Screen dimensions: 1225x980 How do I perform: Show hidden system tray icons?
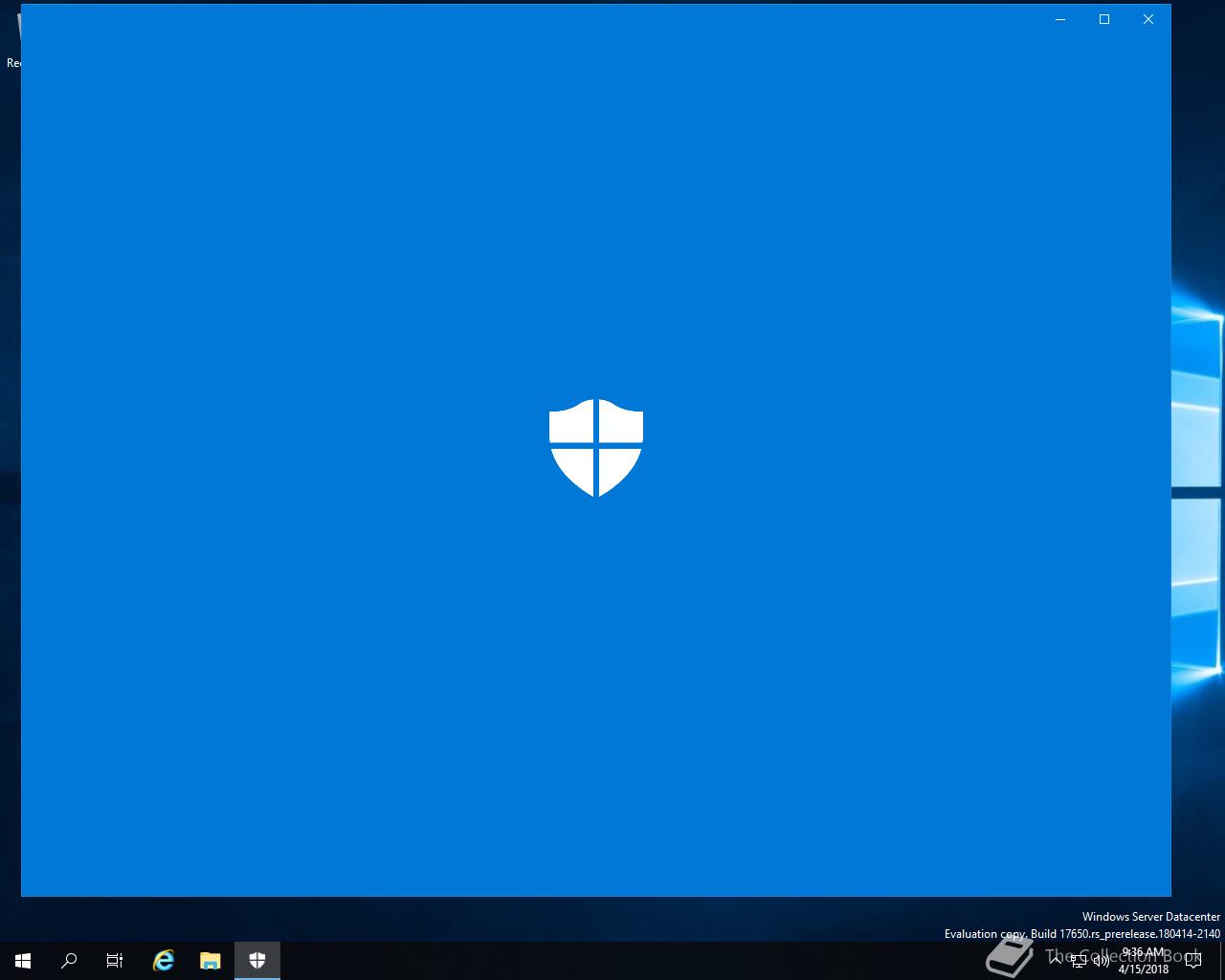1056,961
